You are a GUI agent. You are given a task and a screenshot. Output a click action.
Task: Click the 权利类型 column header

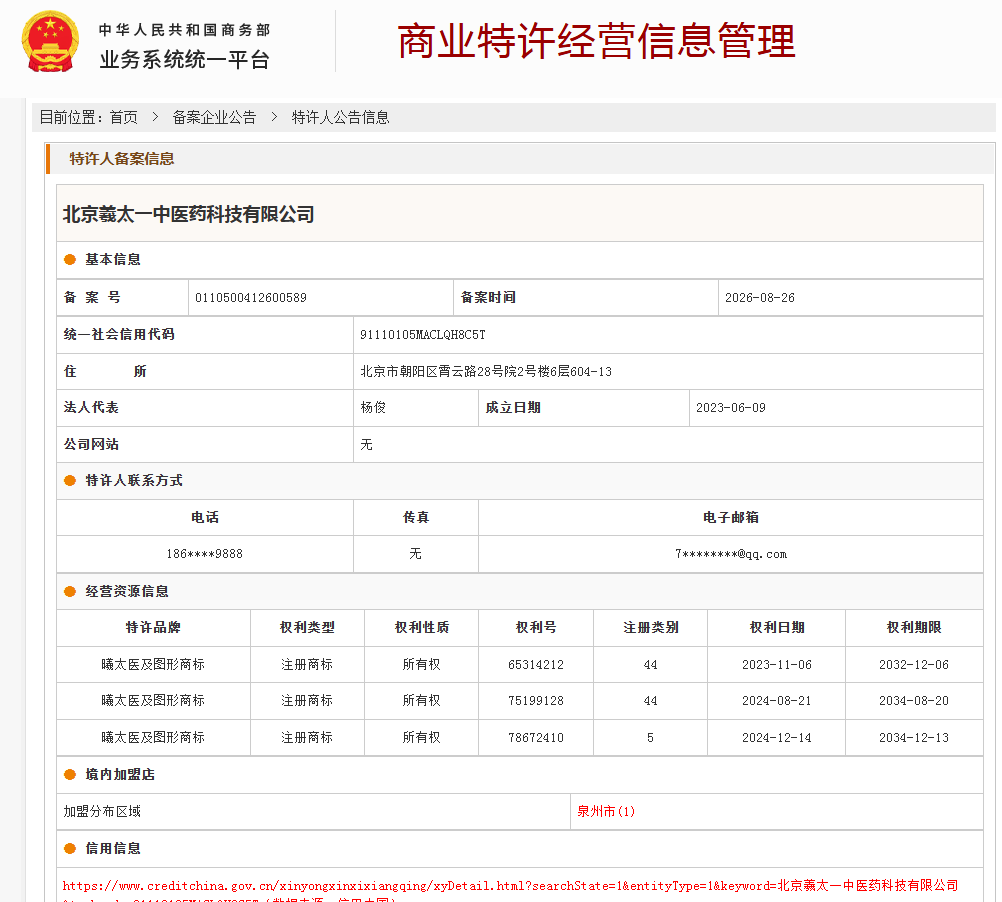click(307, 627)
